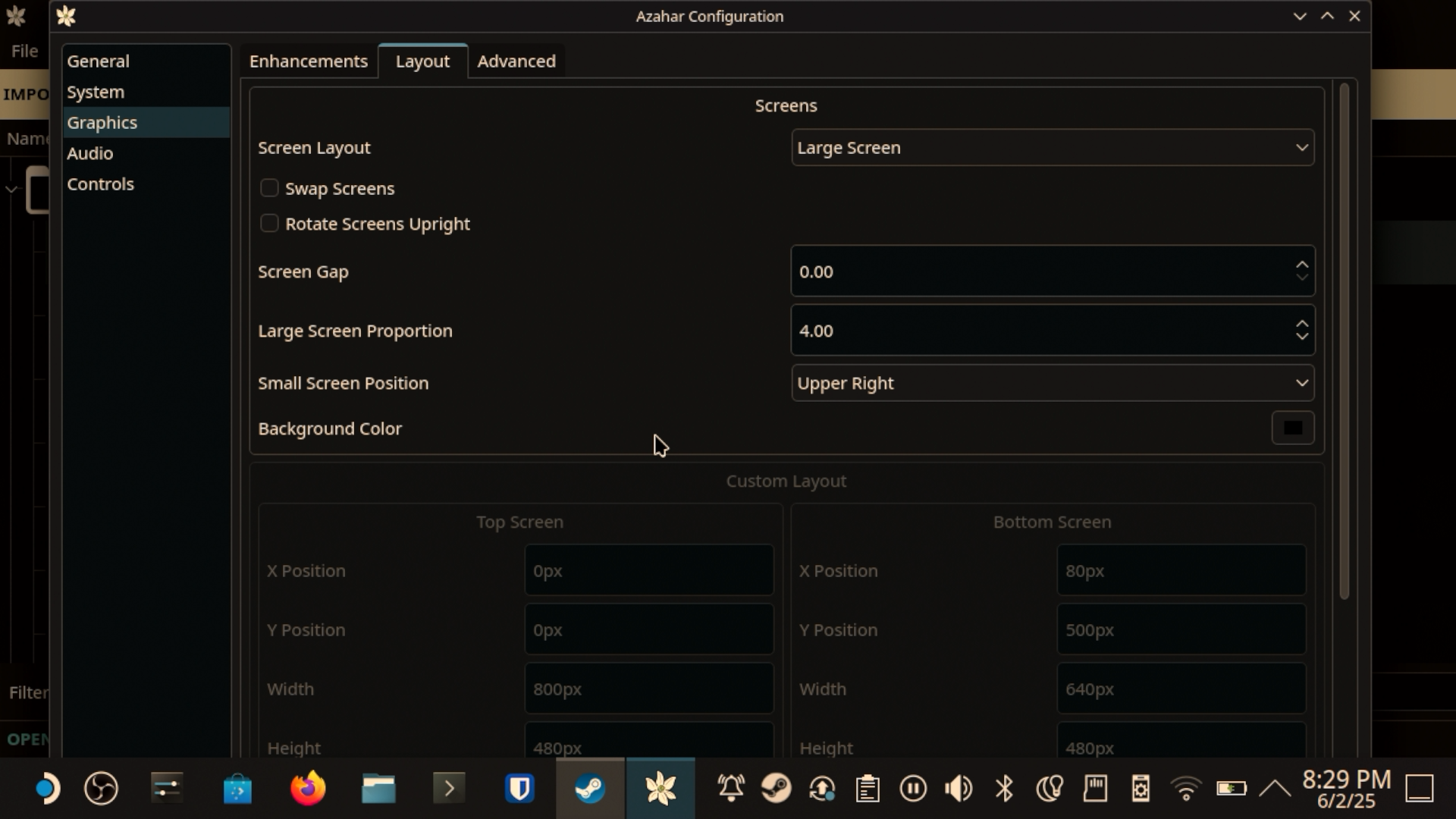This screenshot has height=819, width=1456.
Task: Select General in the settings sidebar
Action: click(146, 61)
